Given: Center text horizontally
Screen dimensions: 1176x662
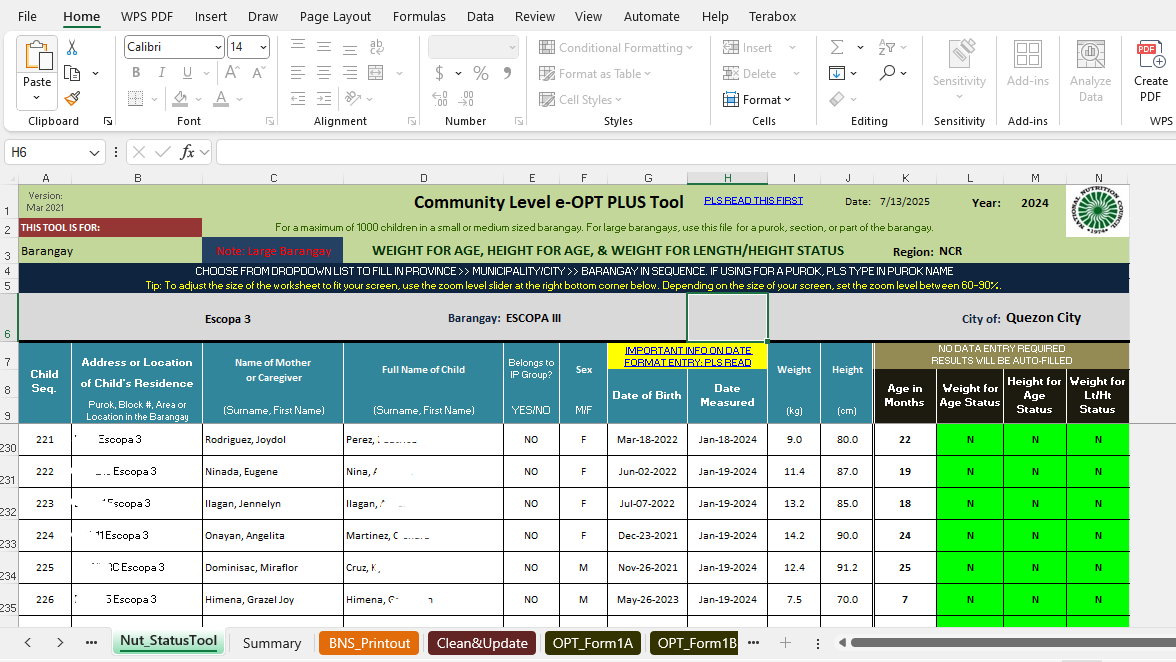Looking at the screenshot, I should [x=324, y=73].
